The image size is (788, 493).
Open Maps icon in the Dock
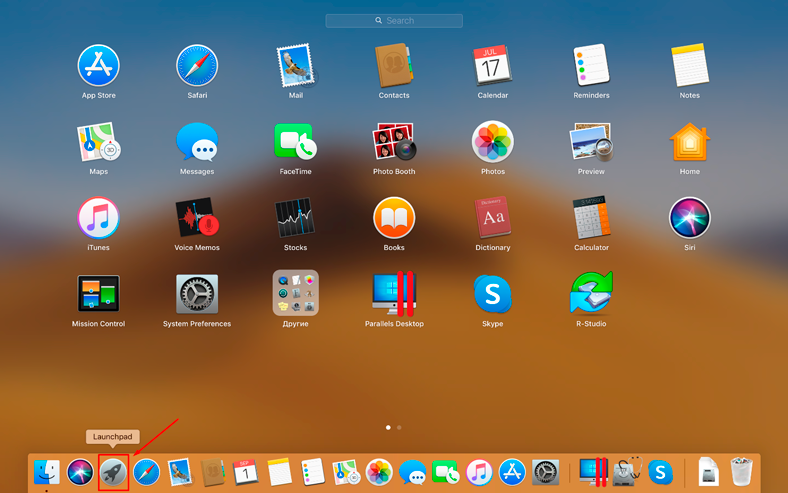345,472
